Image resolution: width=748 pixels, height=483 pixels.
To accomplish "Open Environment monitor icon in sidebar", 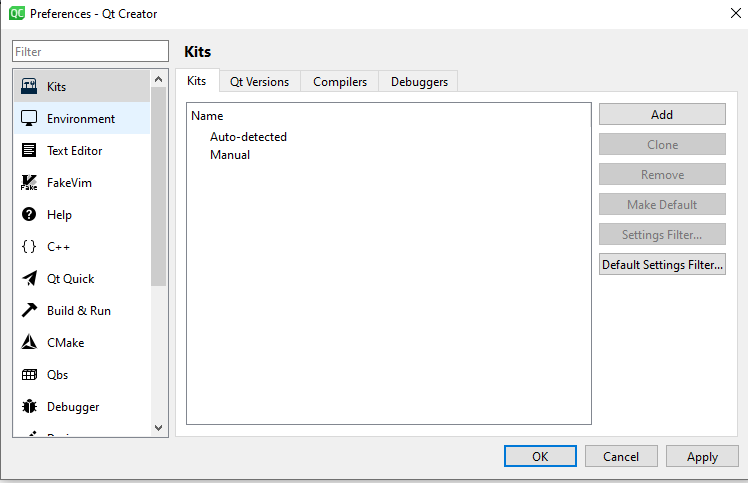I will click(29, 118).
